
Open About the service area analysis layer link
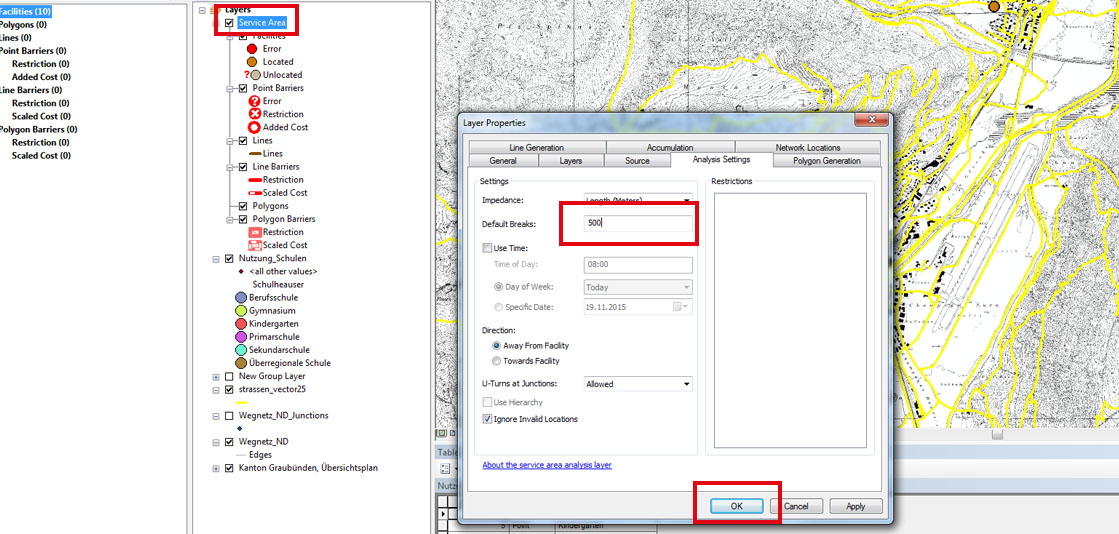(x=546, y=465)
